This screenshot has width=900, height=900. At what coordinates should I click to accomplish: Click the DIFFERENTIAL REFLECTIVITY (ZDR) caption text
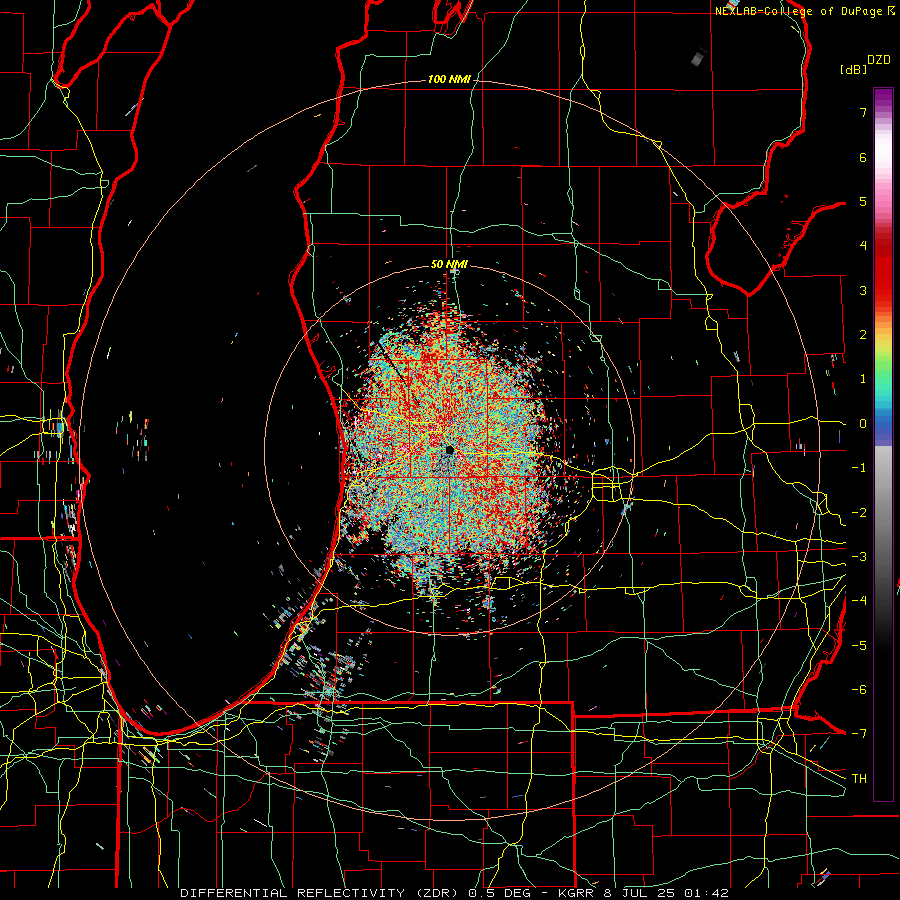coord(321,893)
